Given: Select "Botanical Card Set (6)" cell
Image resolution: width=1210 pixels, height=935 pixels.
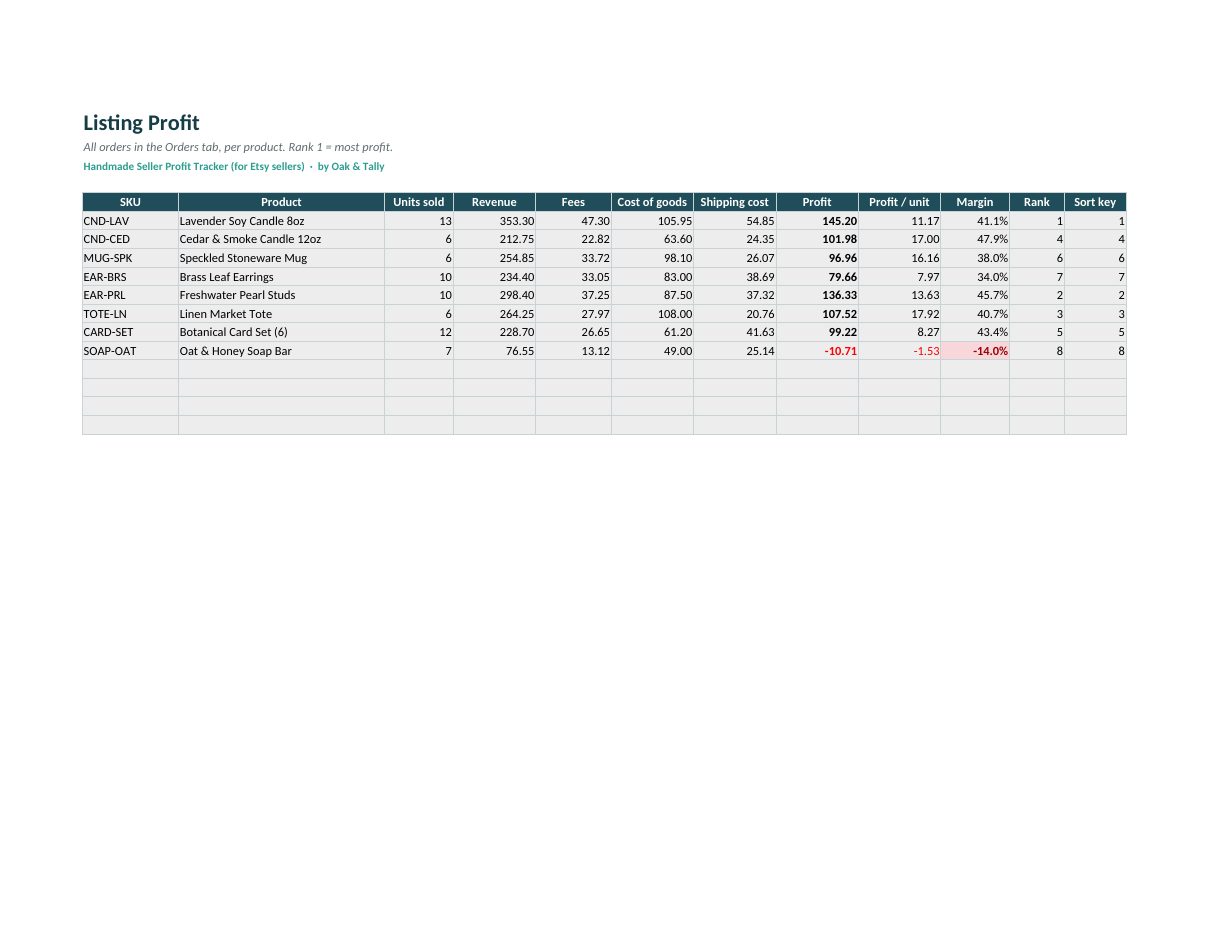Looking at the screenshot, I should 281,332.
